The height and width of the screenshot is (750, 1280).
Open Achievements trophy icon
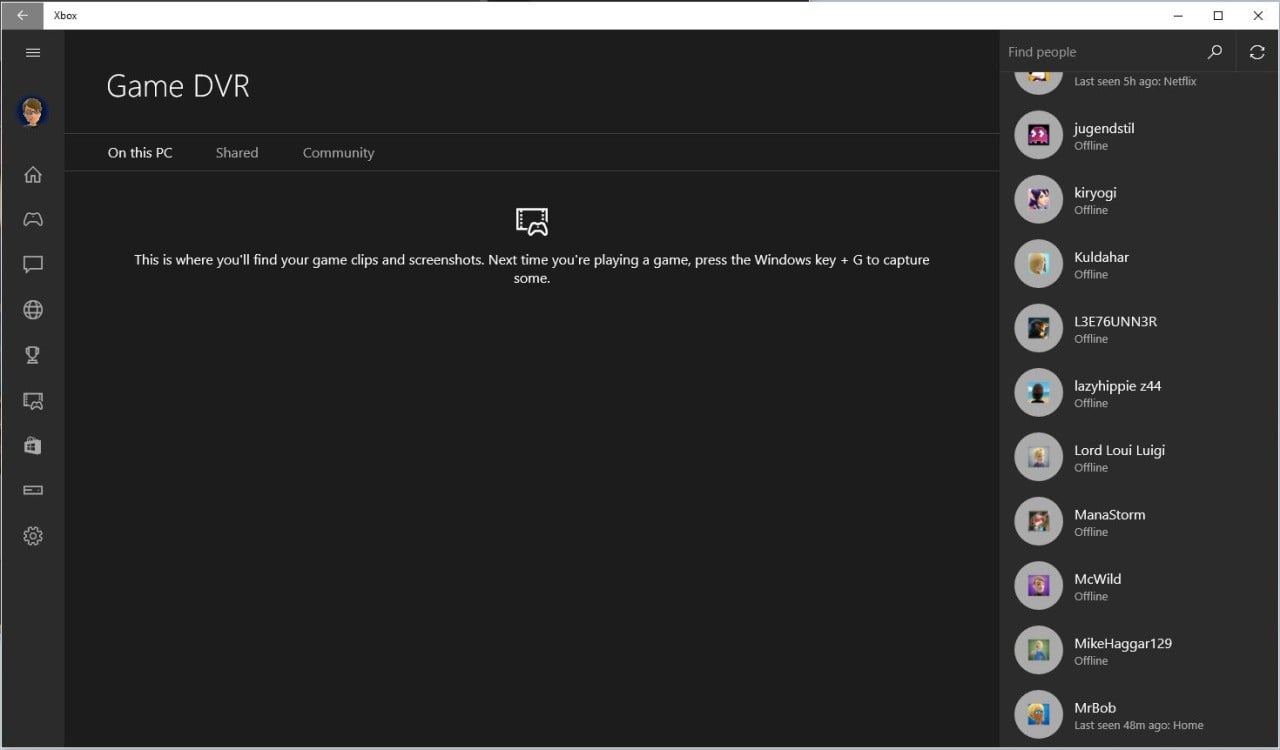(x=33, y=355)
